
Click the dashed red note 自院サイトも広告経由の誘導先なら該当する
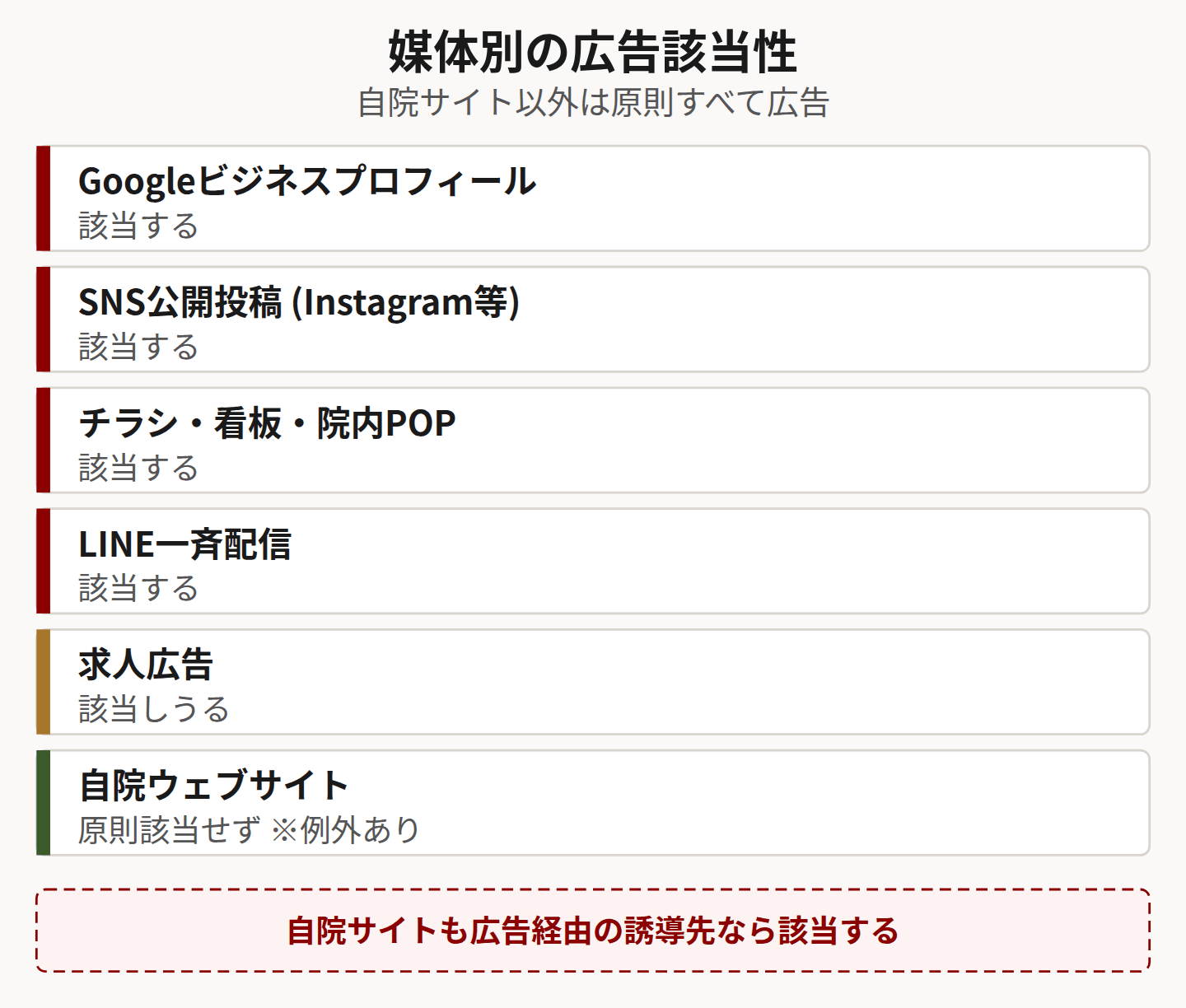point(593,931)
